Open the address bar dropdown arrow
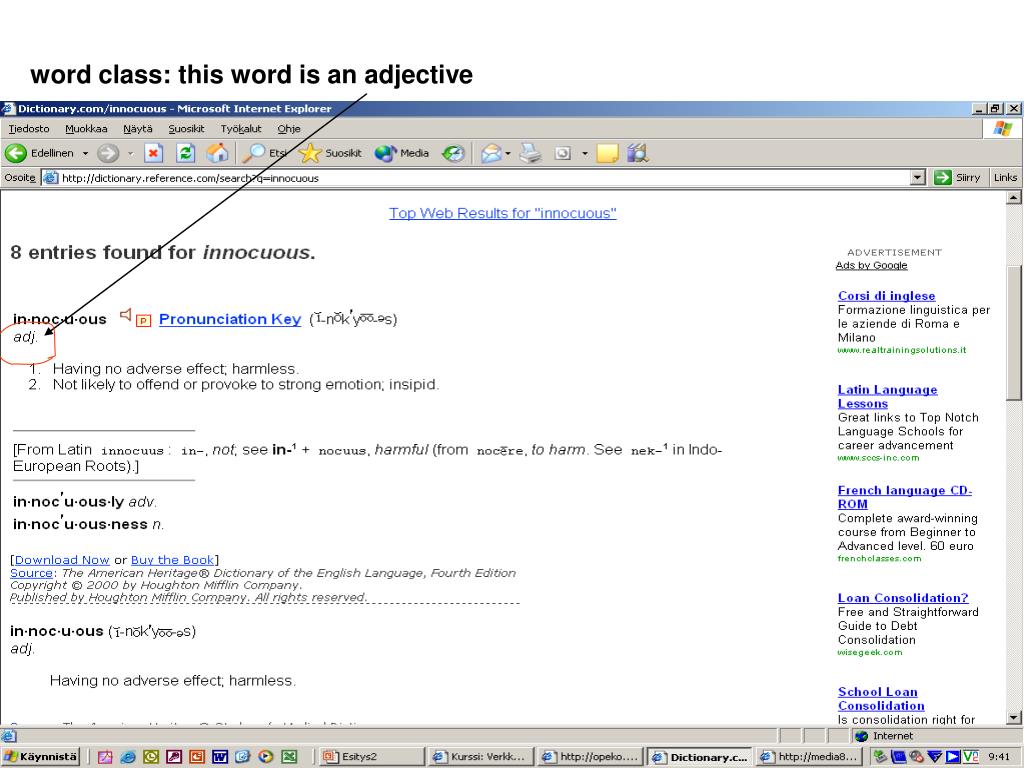The width and height of the screenshot is (1024, 768). pyautogui.click(x=918, y=177)
